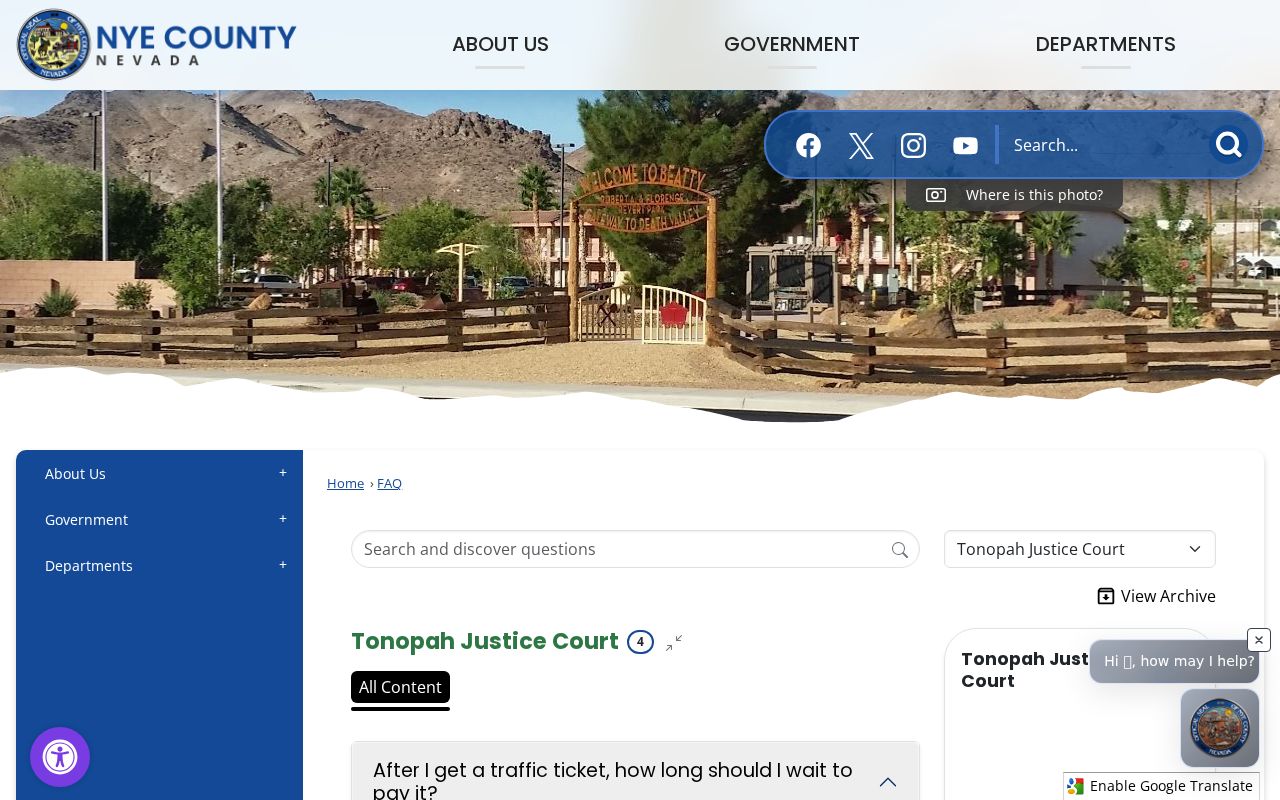1280x800 pixels.
Task: Expand the Departments sidebar item
Action: pos(283,565)
